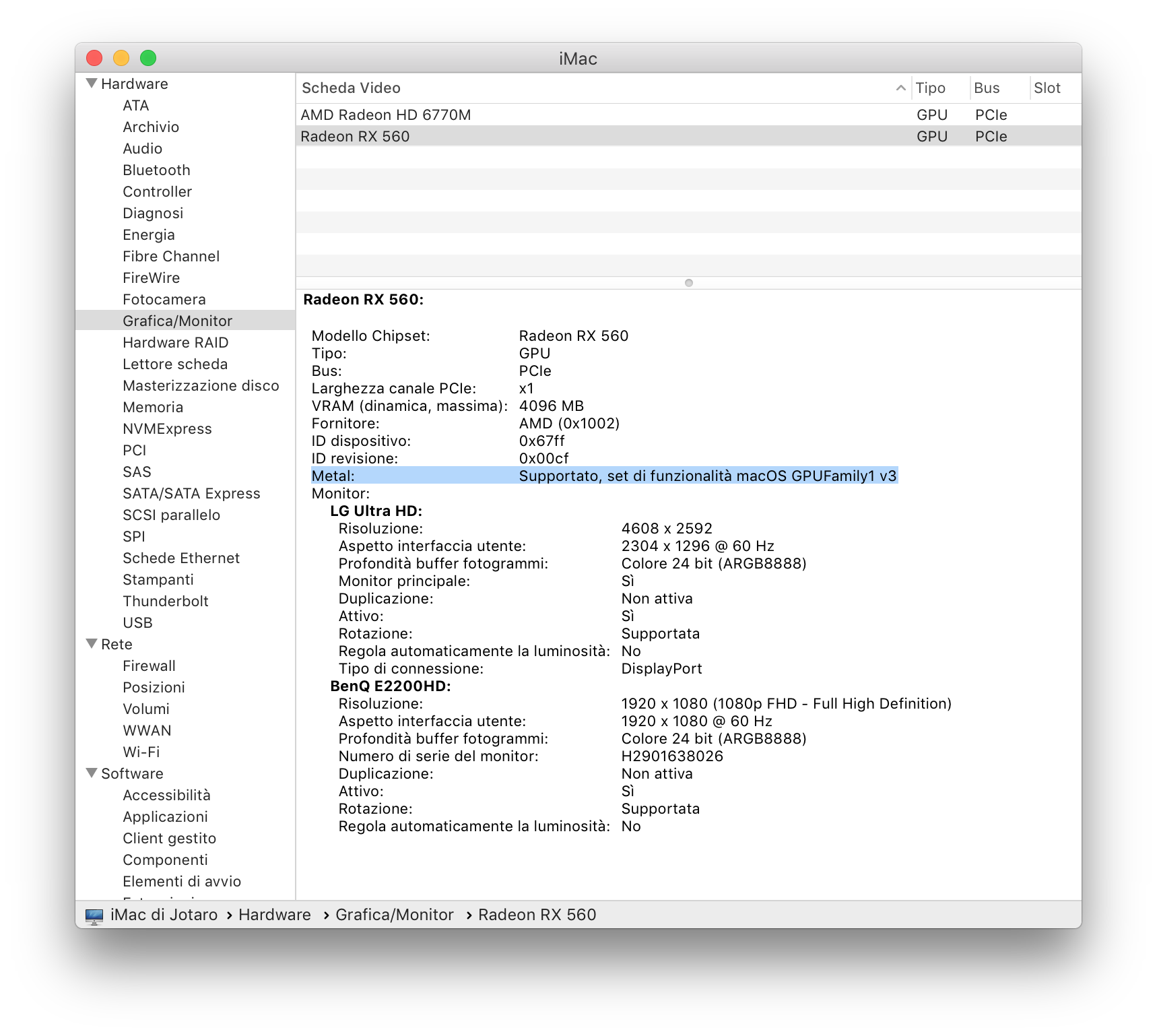The width and height of the screenshot is (1157, 1036).
Task: Select SPI in the sidebar
Action: [x=133, y=537]
